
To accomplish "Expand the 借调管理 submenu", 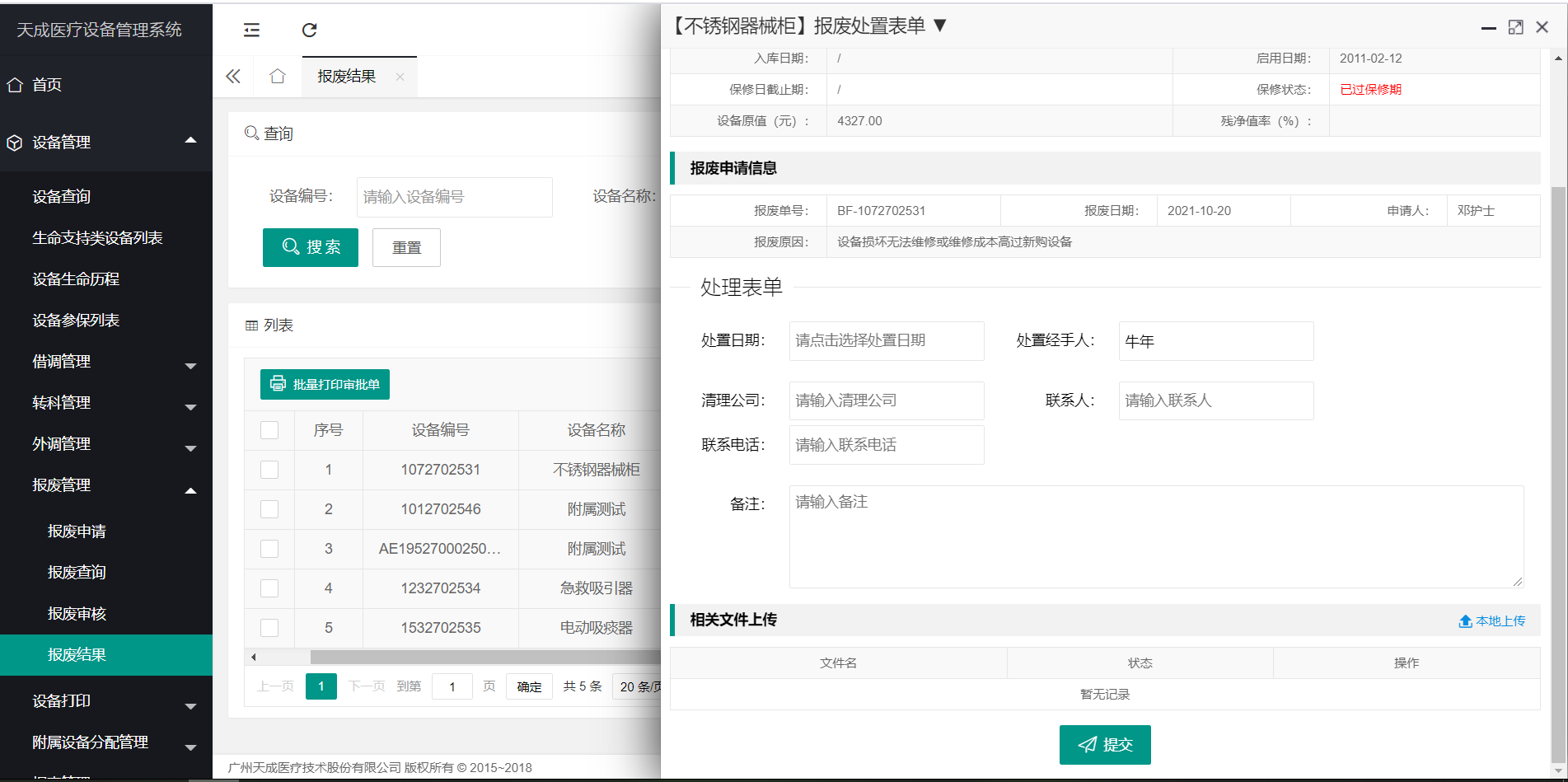I will tap(191, 365).
